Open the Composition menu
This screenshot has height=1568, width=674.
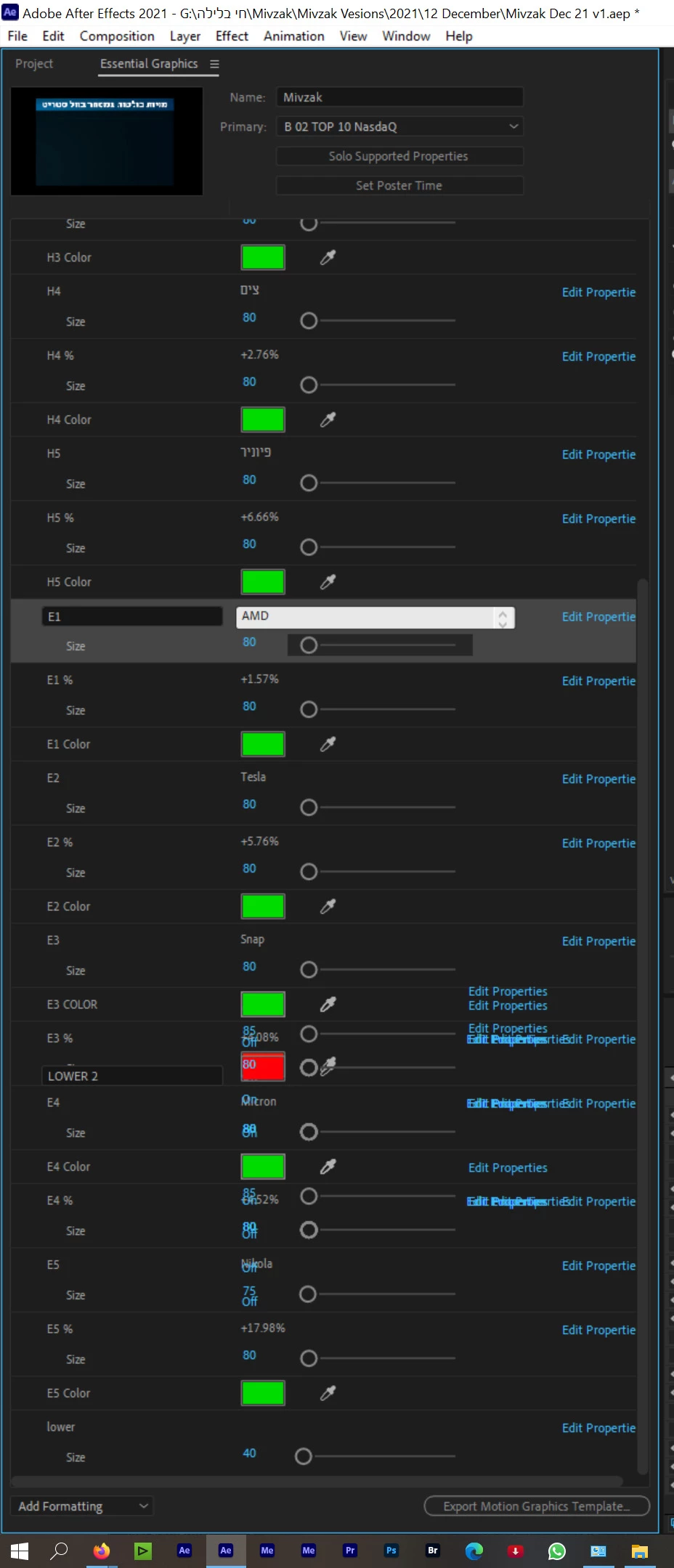point(117,36)
